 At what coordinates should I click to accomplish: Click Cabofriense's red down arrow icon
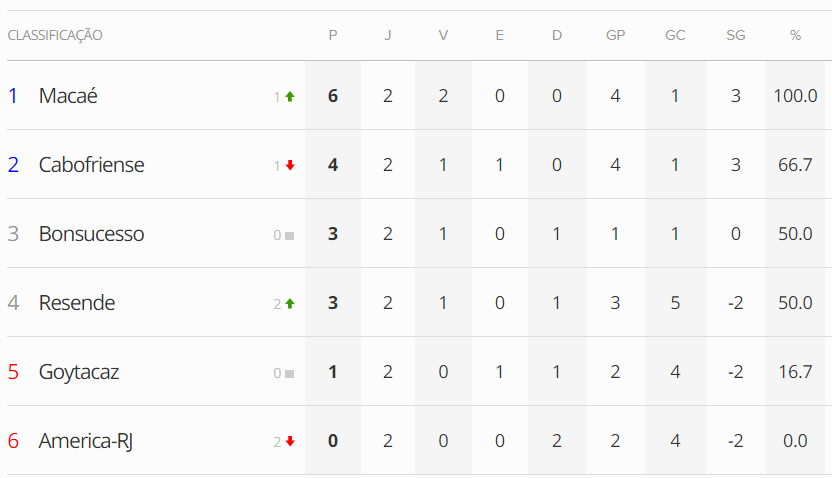(290, 166)
